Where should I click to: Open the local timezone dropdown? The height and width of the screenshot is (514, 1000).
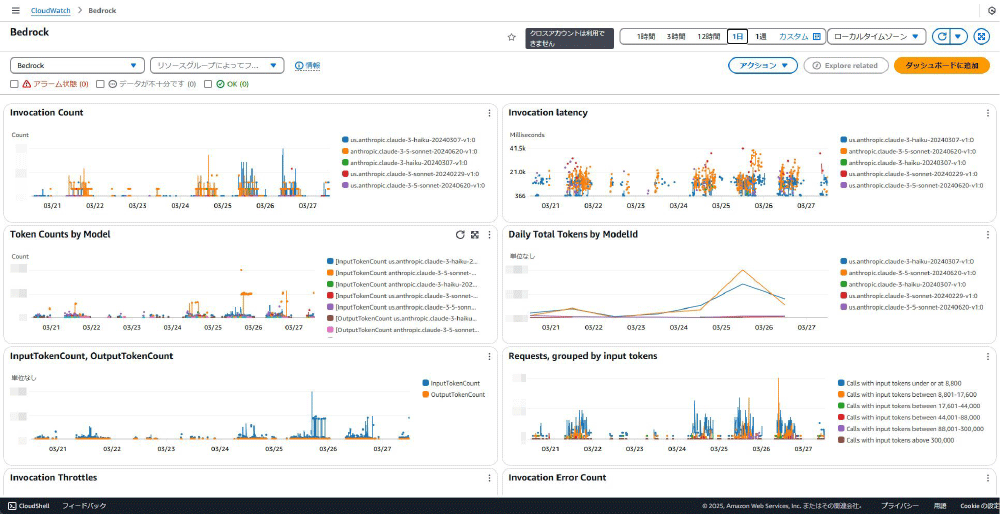click(x=876, y=36)
